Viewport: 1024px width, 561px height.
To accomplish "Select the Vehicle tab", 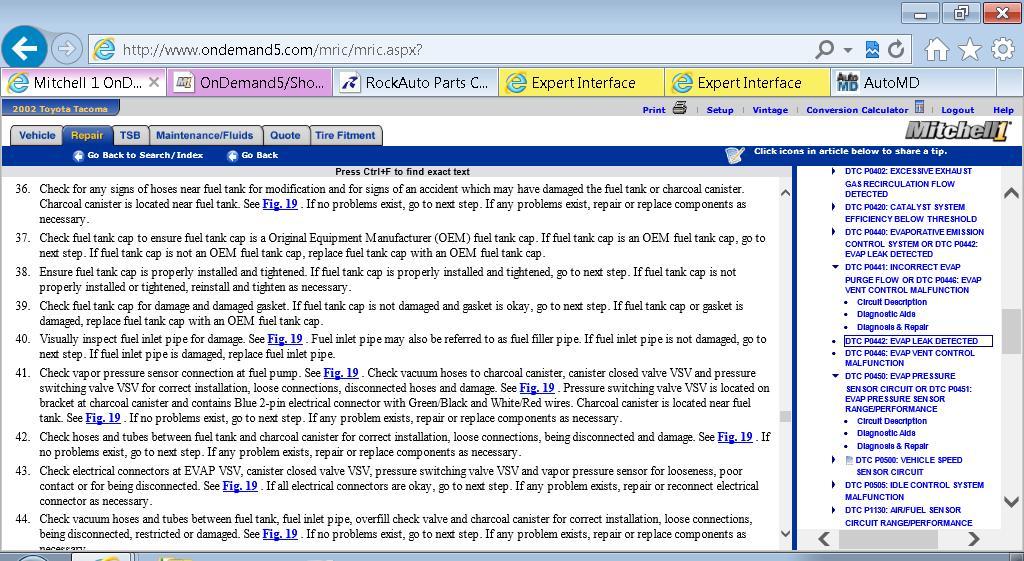I will point(37,135).
